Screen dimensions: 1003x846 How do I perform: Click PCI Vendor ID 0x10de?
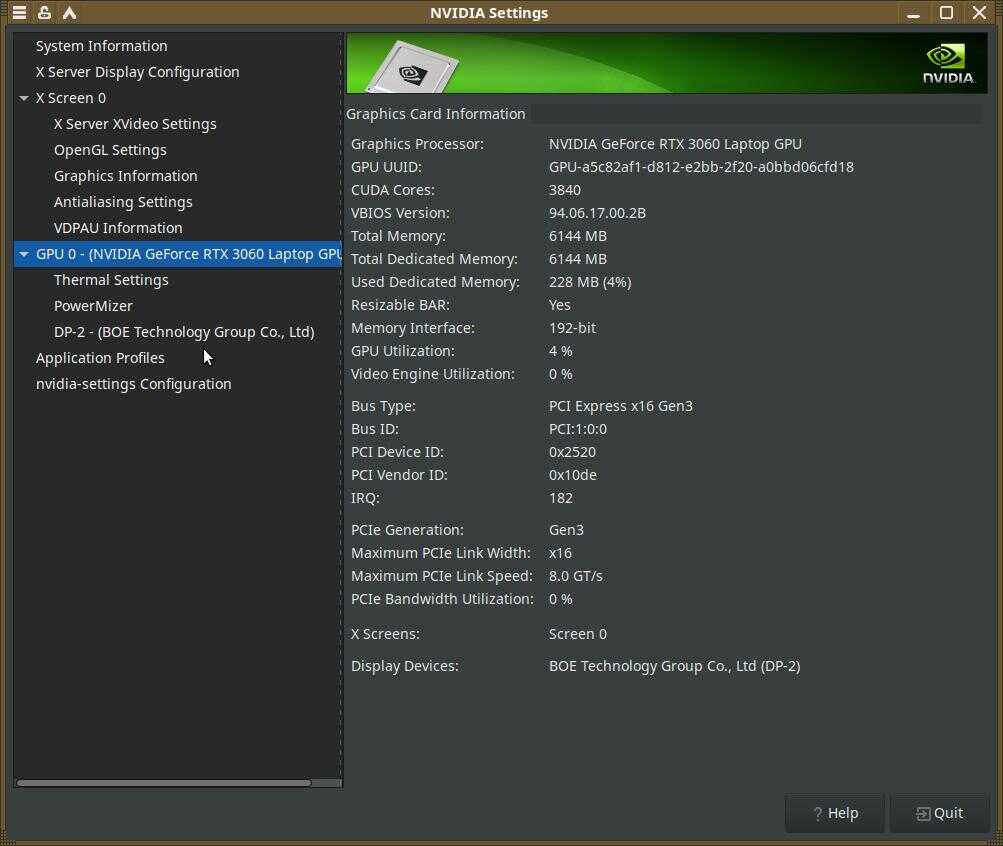(573, 476)
